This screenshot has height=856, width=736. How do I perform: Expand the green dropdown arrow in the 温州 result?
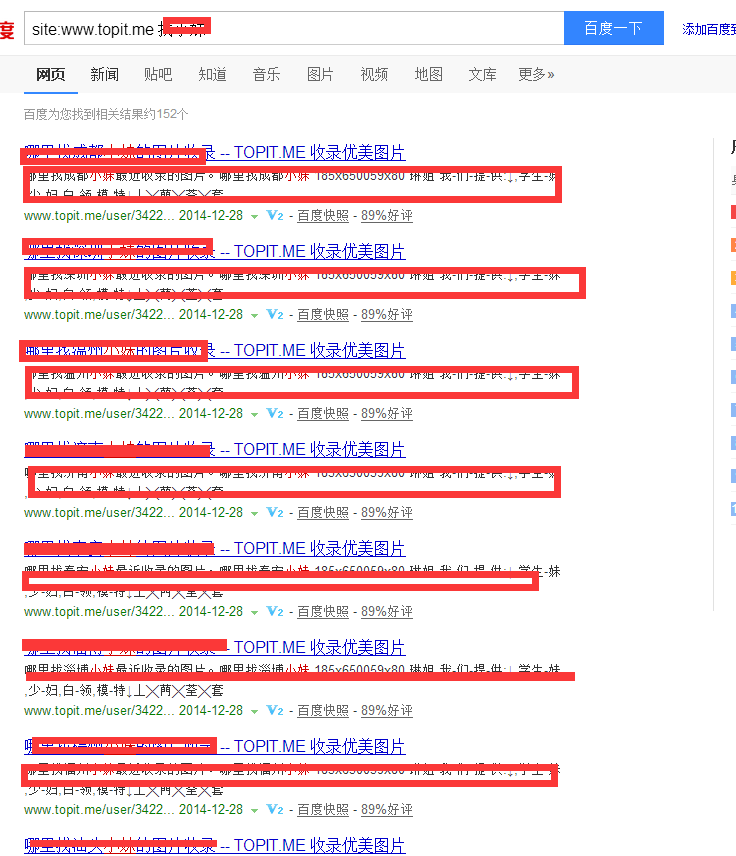254,414
